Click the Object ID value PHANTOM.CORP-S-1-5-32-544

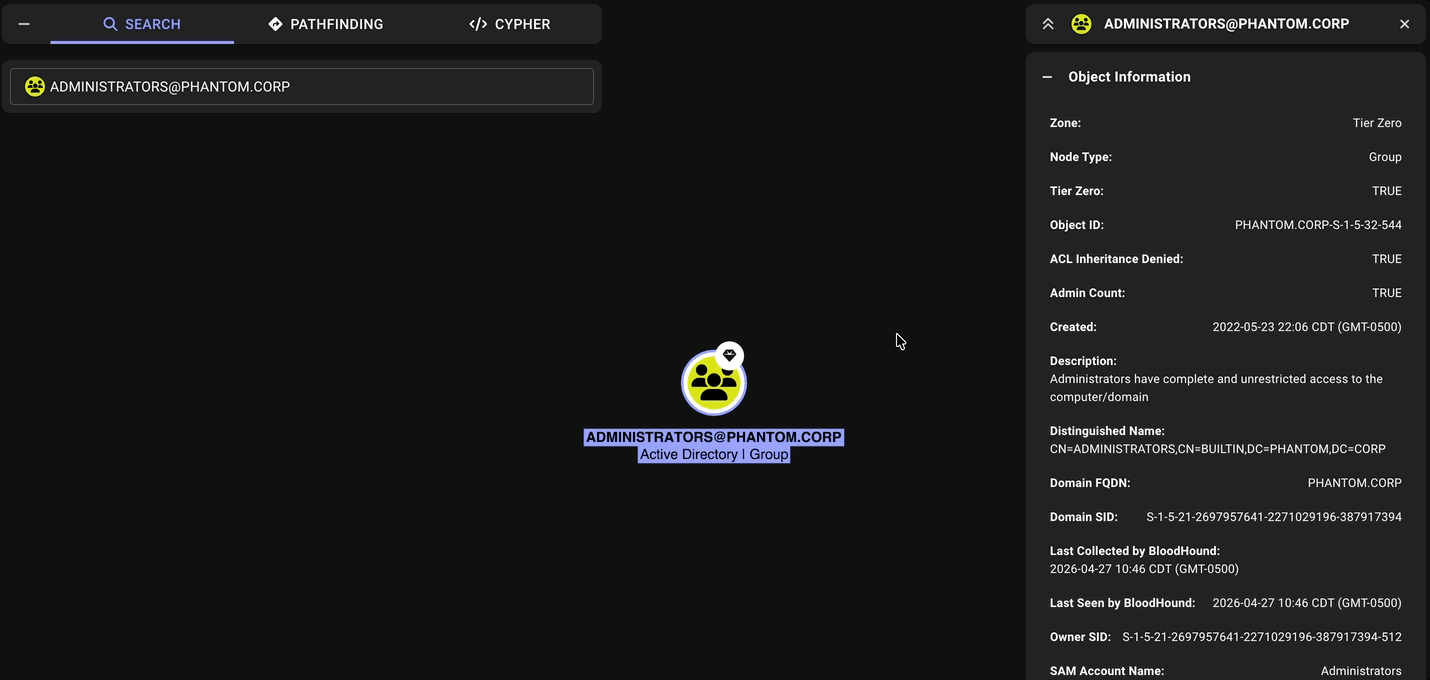[1318, 225]
